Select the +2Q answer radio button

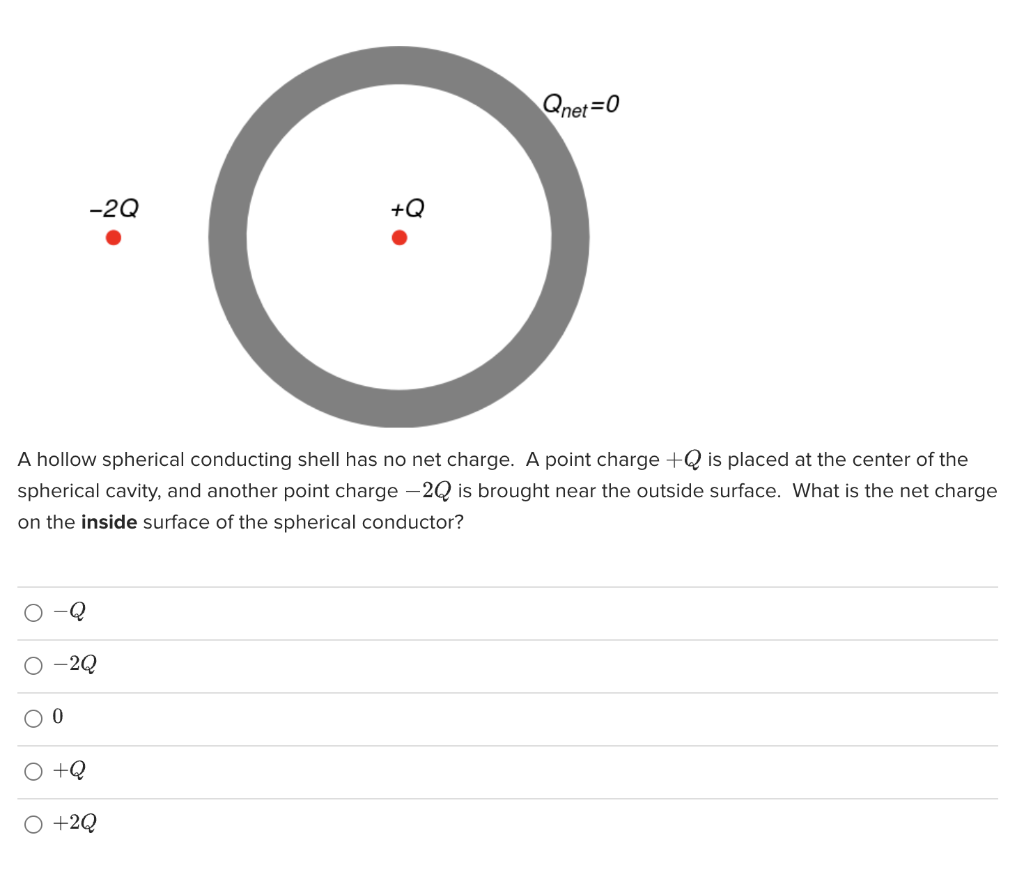33,823
